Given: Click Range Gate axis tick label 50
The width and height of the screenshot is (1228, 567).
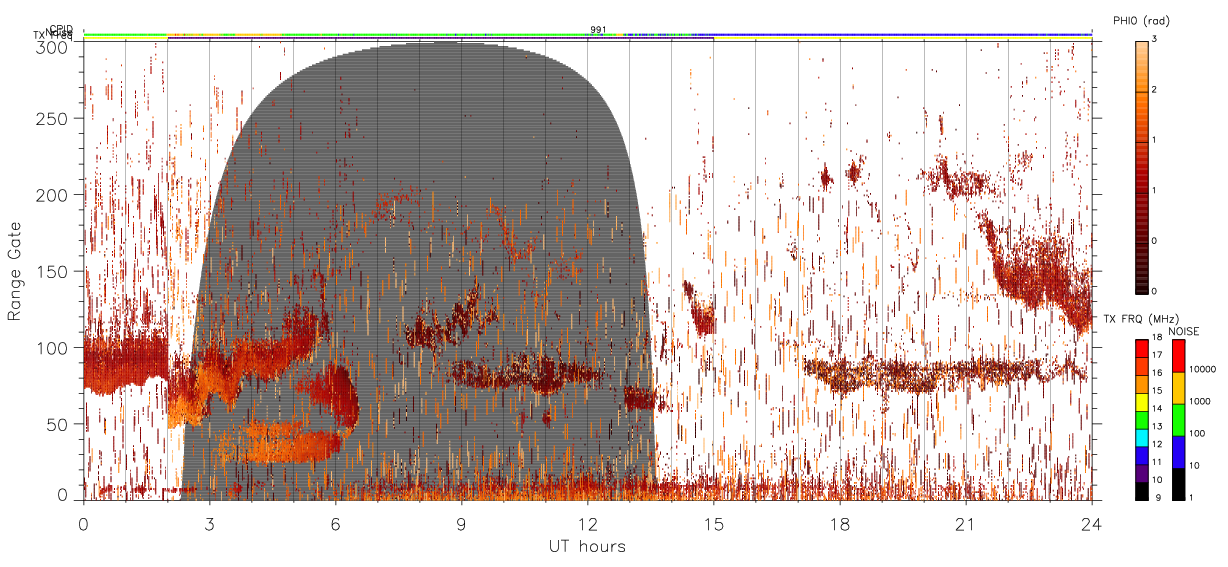Looking at the screenshot, I should point(58,424).
